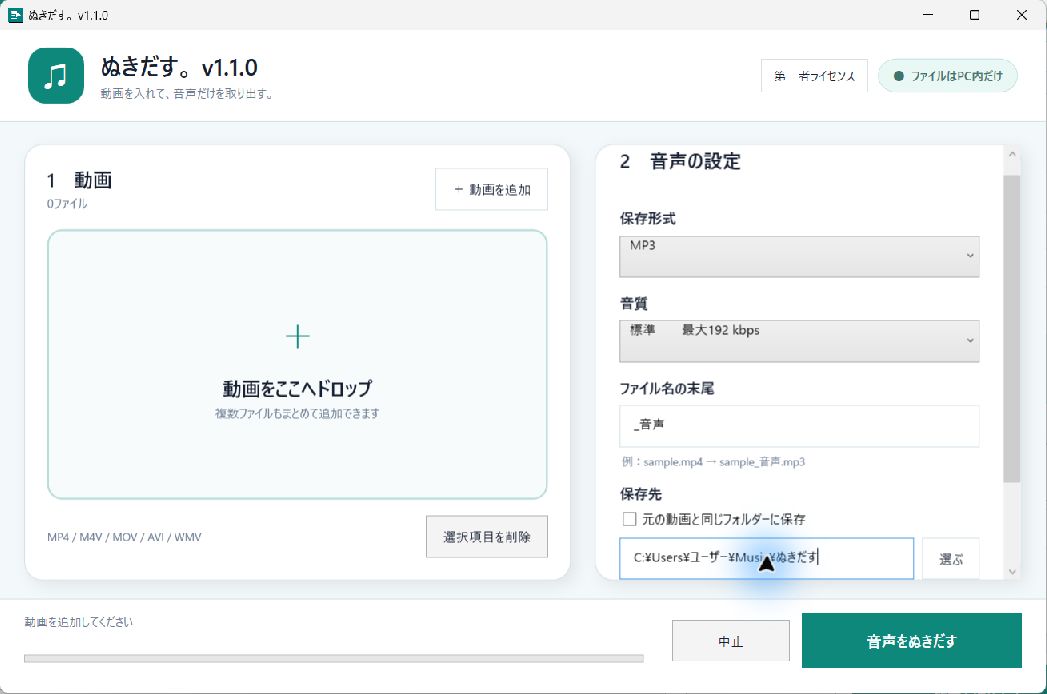This screenshot has height=694, width=1047.
Task: Enable 元の動画と同じフォルダーに保存 checkbox
Action: pyautogui.click(x=629, y=519)
